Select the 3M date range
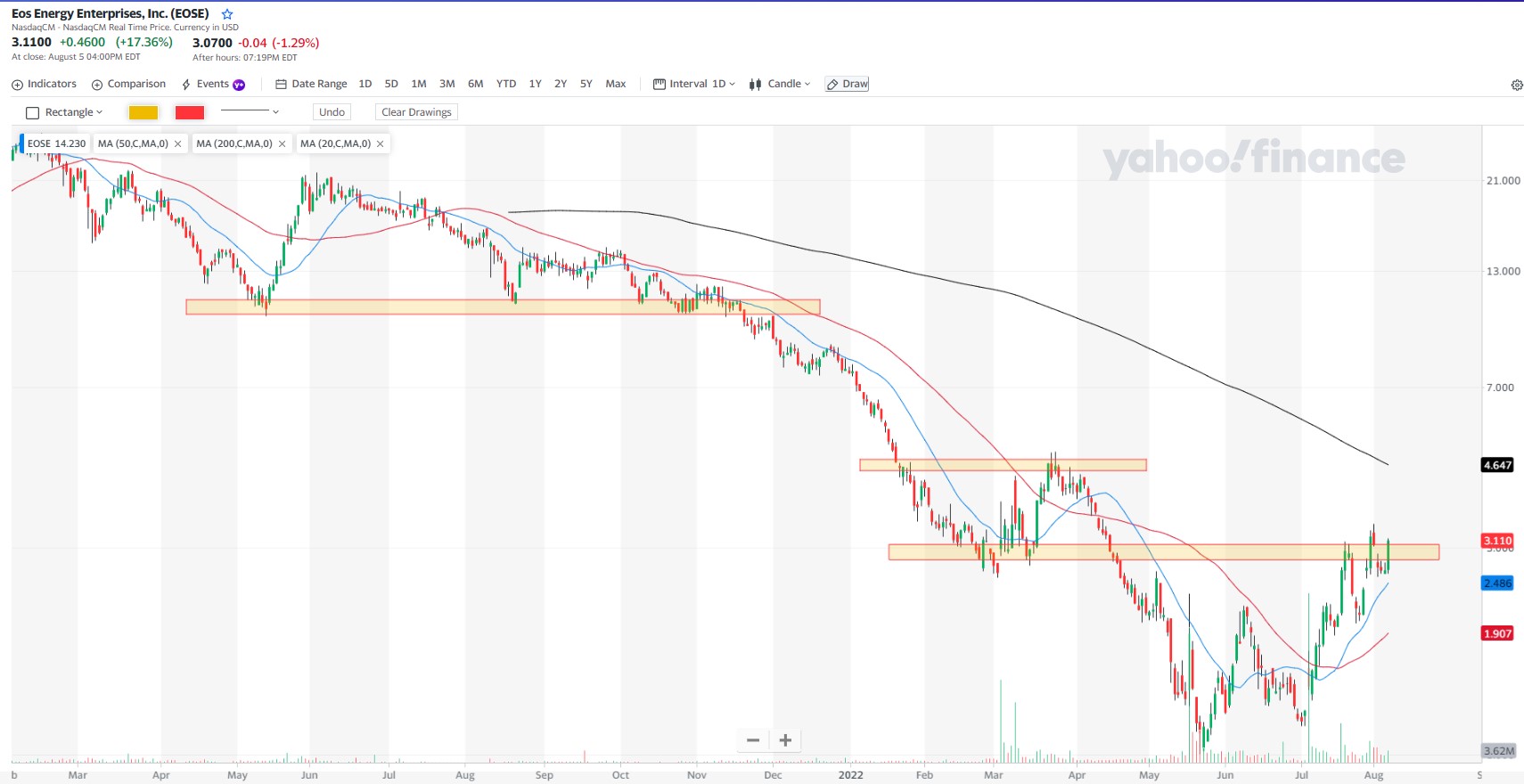 pyautogui.click(x=447, y=84)
